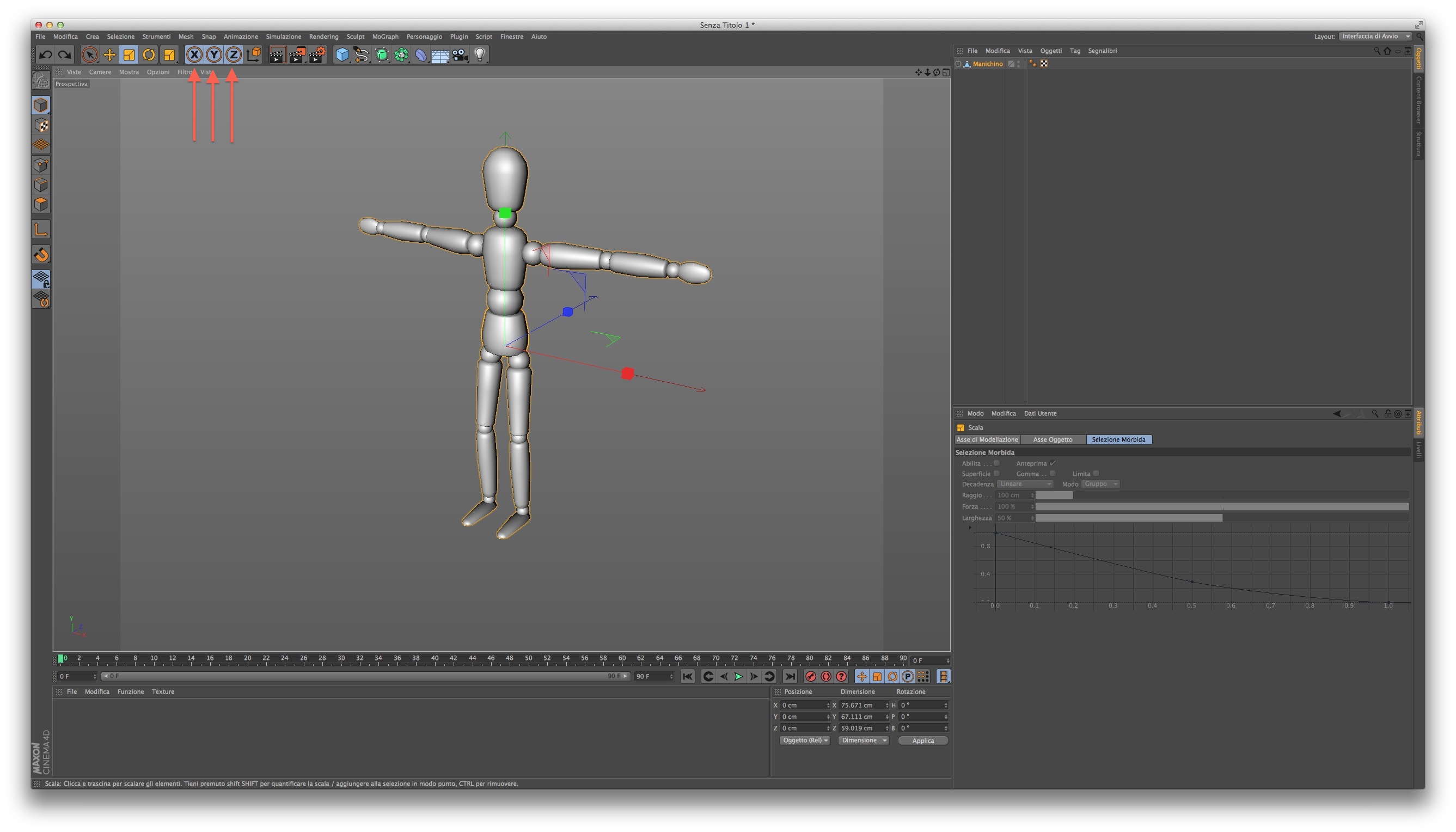
Task: Open render settings clapperboard icon
Action: [317, 55]
